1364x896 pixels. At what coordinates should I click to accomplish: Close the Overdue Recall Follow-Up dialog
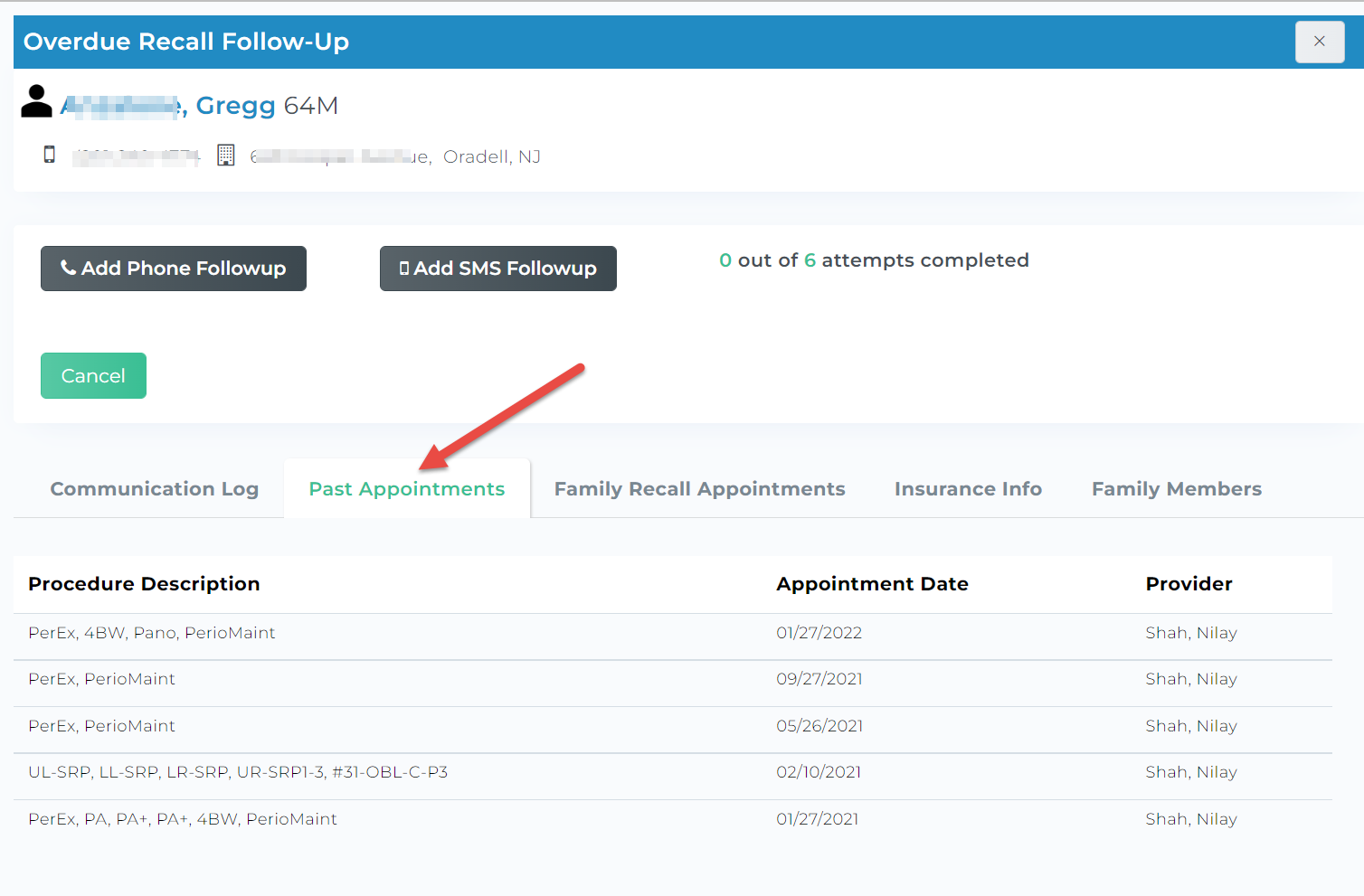click(1319, 42)
